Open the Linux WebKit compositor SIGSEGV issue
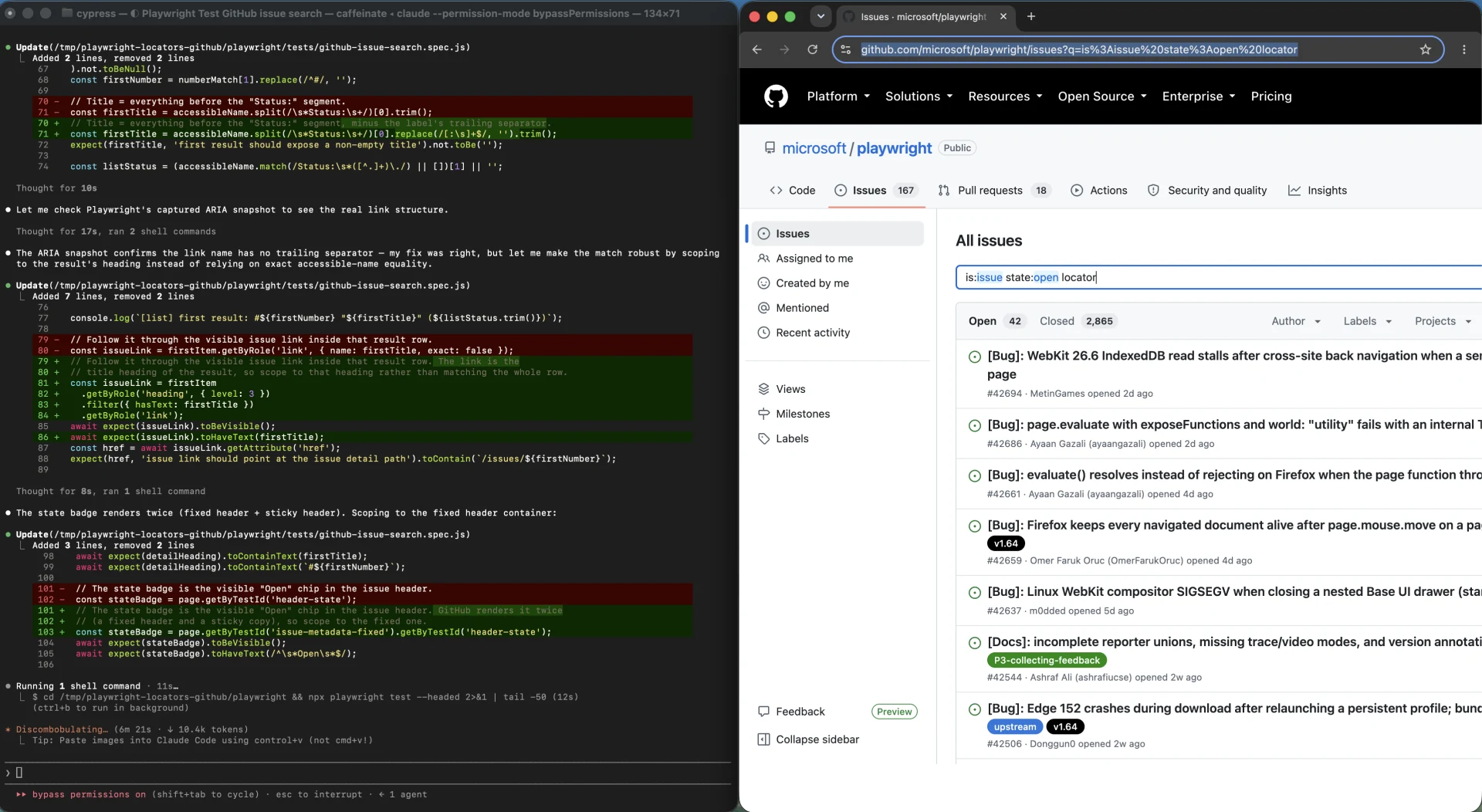 [1233, 592]
